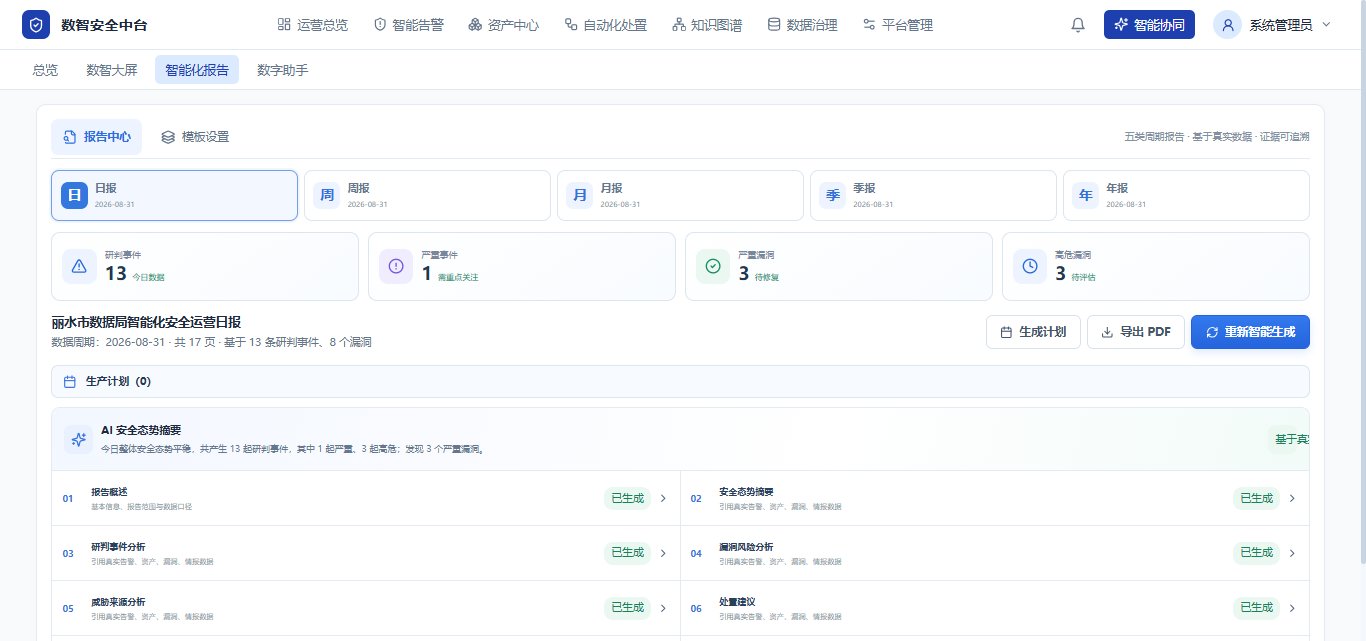Expand the 系统管理员 account dropdown arrow
Screen dimensions: 1366x641
click(1326, 25)
